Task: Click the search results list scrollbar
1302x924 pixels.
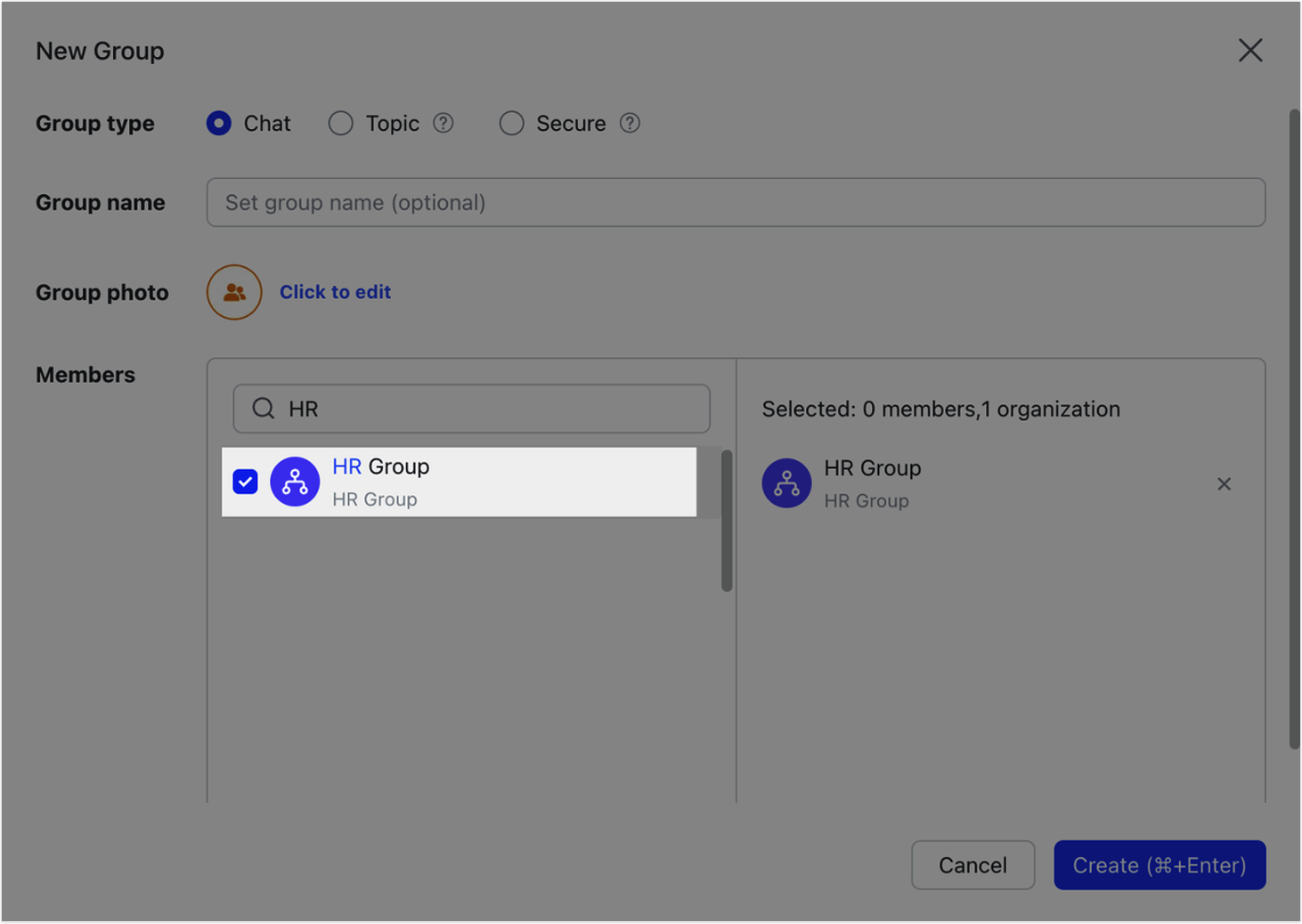Action: click(727, 521)
